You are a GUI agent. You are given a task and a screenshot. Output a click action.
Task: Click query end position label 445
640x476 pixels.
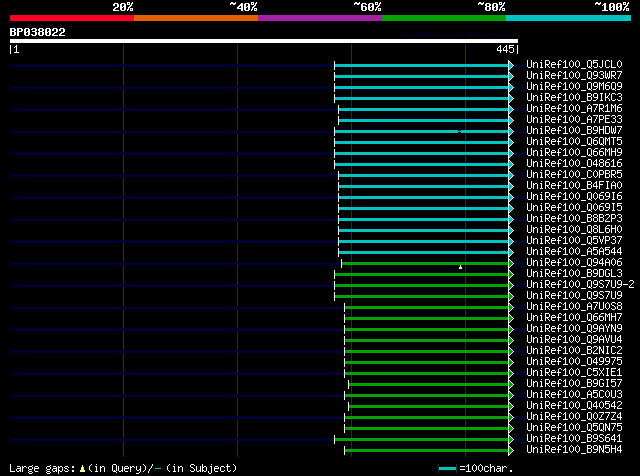(x=505, y=49)
